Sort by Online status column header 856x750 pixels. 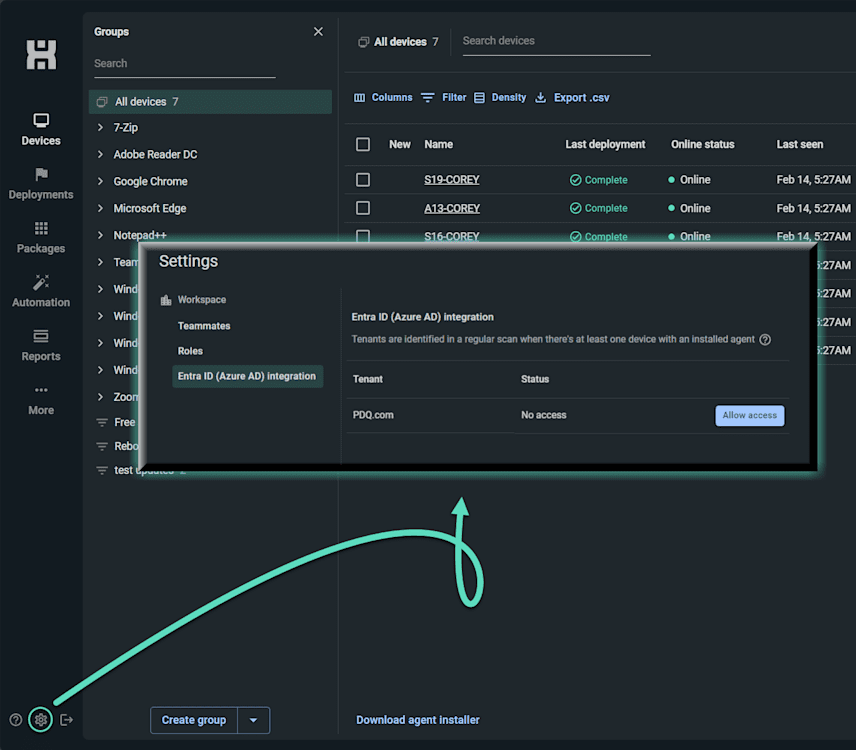[x=703, y=145]
